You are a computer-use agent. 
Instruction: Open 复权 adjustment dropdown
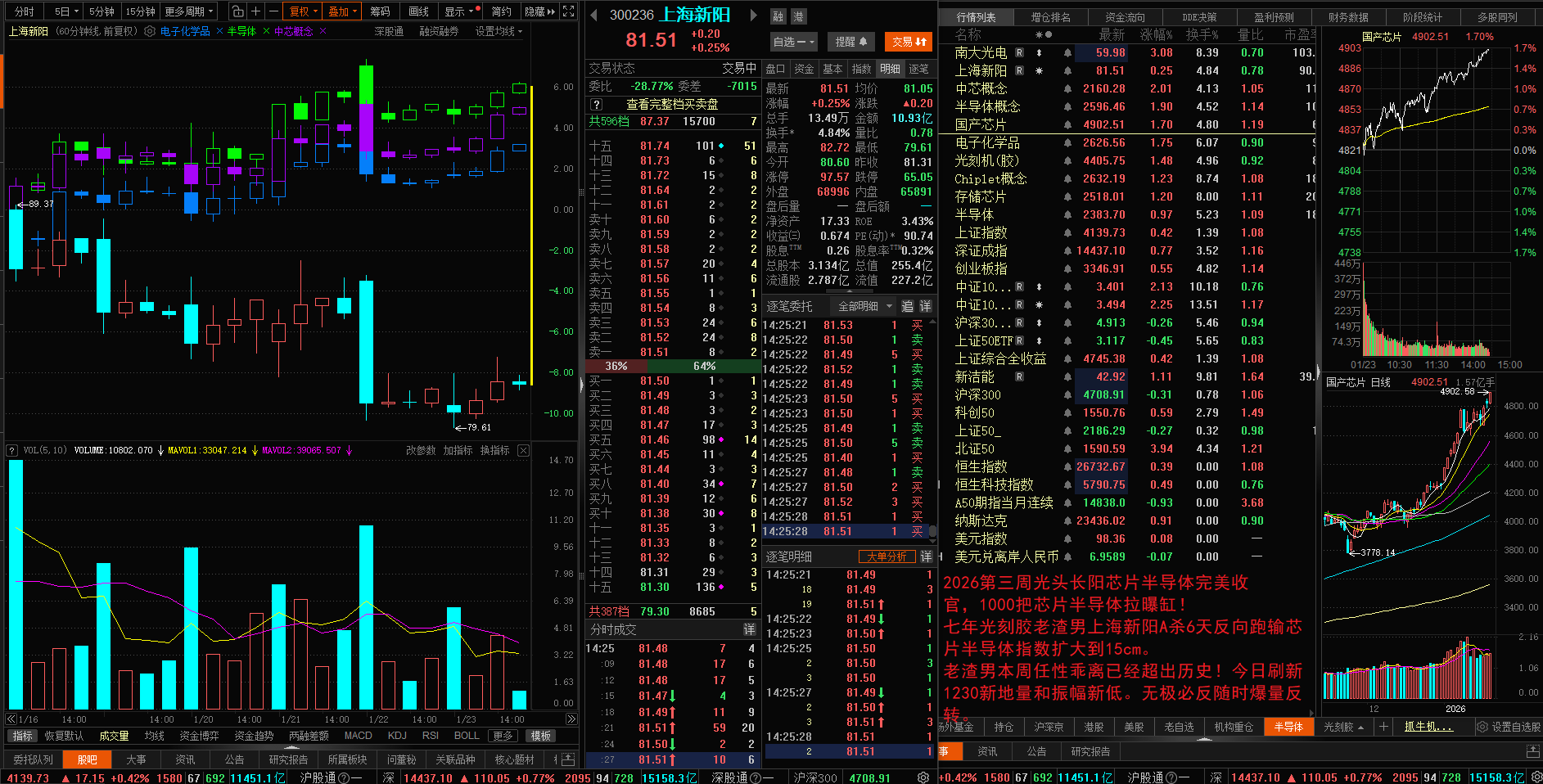[x=304, y=11]
